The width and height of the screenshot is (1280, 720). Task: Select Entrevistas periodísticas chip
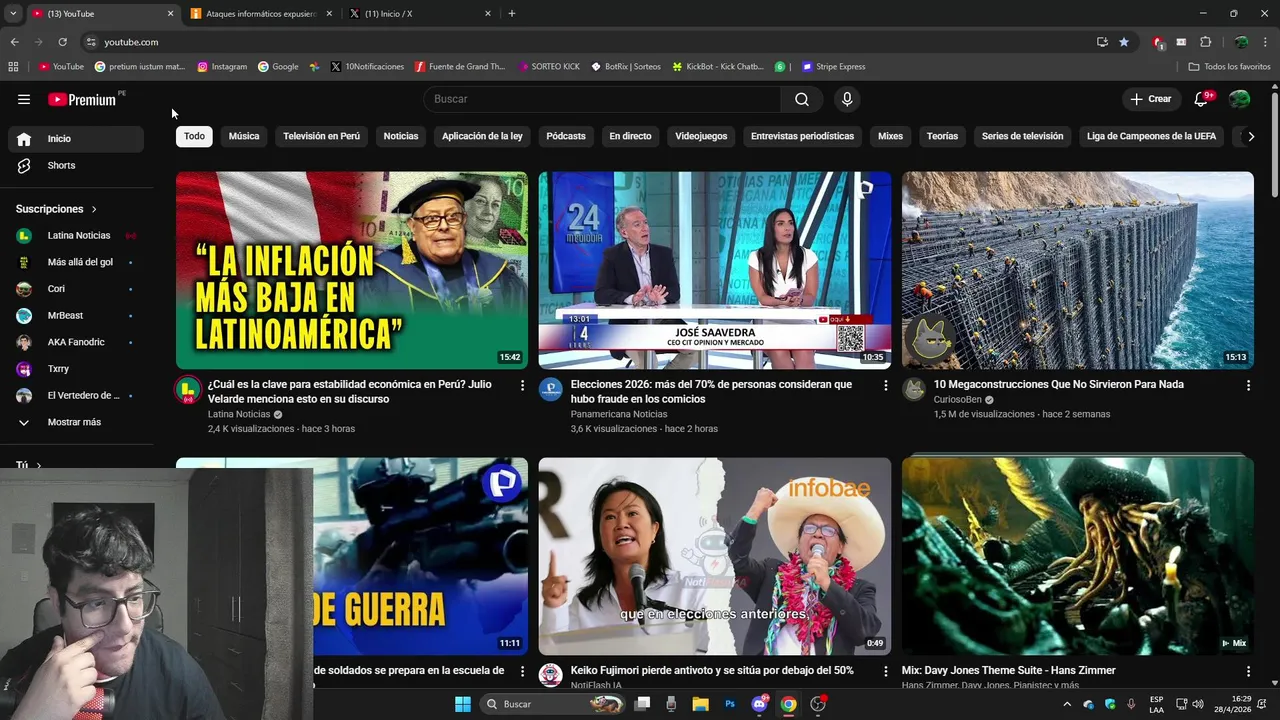pyautogui.click(x=802, y=136)
